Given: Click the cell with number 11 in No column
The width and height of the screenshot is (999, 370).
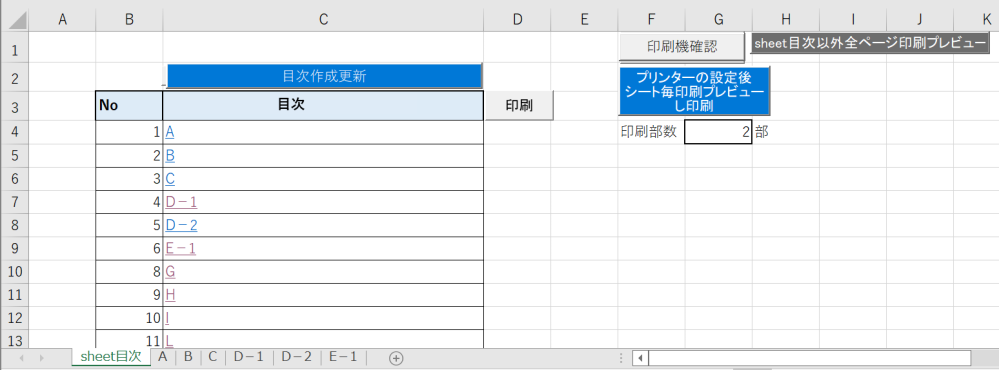Looking at the screenshot, I should tap(129, 340).
